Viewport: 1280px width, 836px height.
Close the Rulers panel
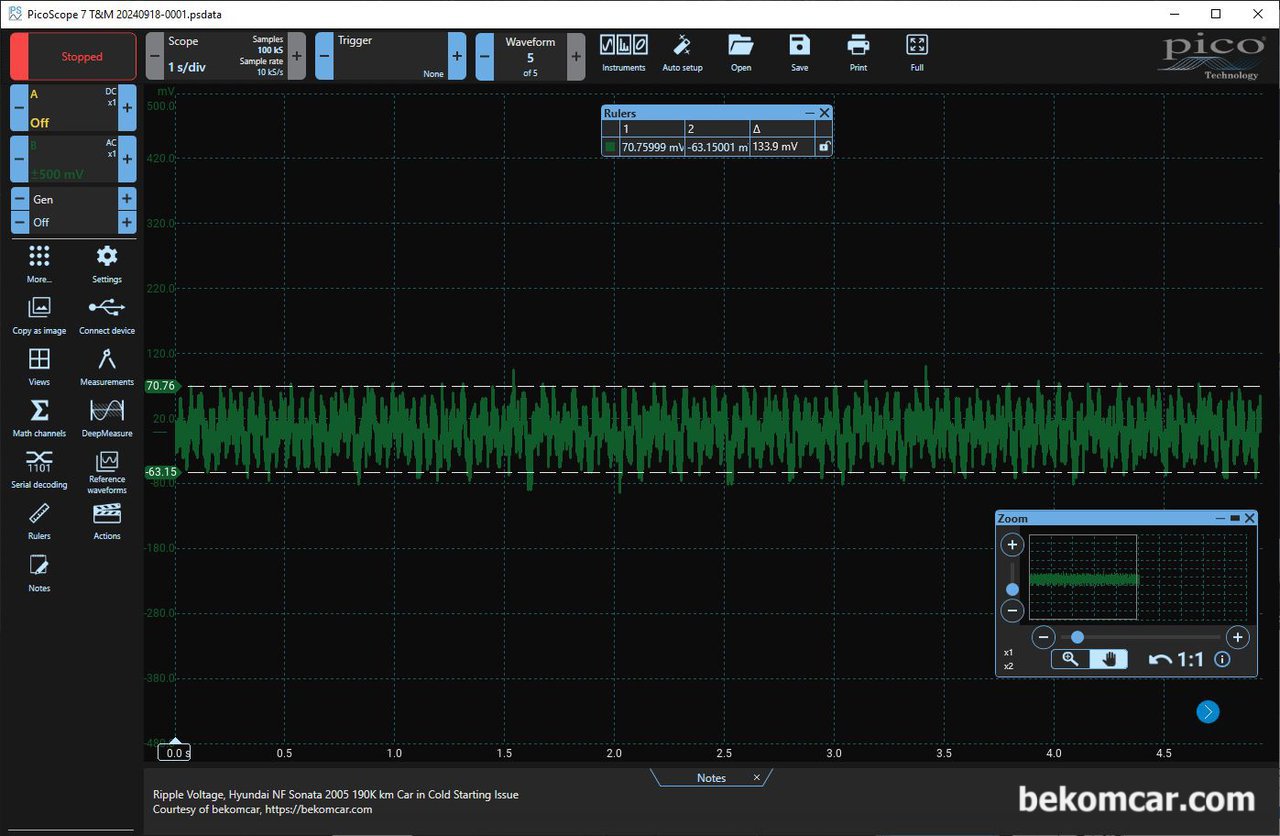[824, 113]
